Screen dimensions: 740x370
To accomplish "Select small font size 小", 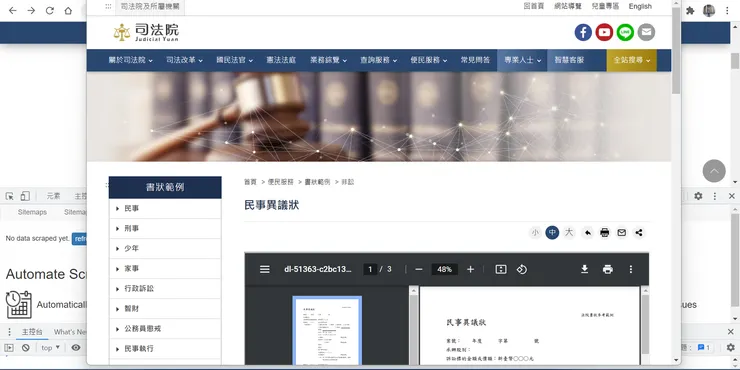I will click(535, 233).
